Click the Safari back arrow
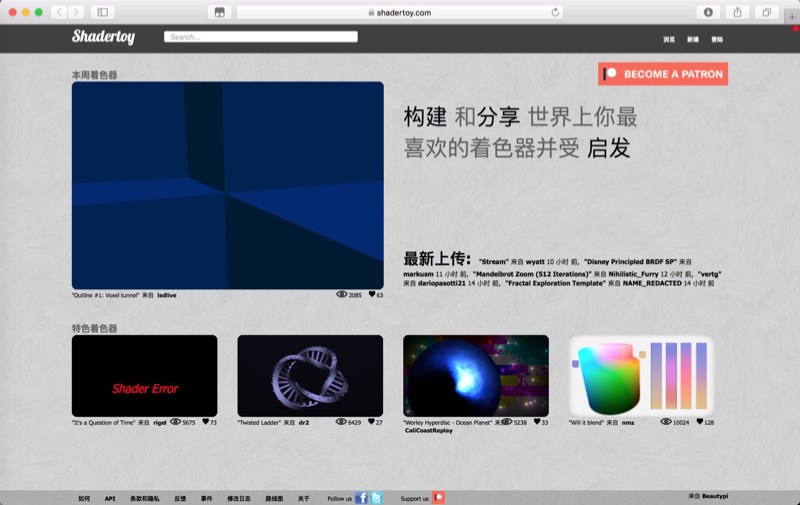This screenshot has width=800, height=505. pos(59,12)
